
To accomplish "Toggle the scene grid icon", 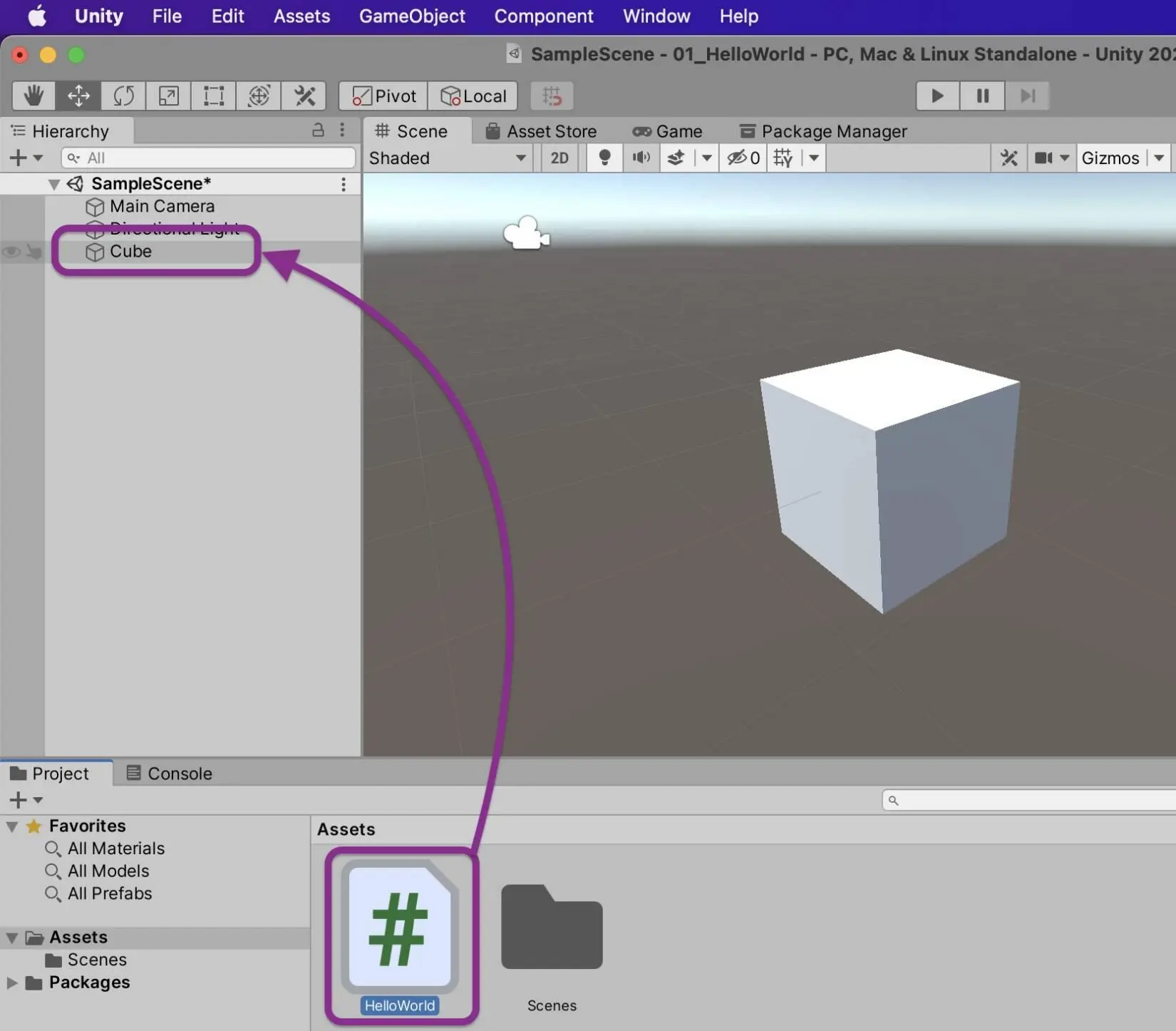I will pos(783,158).
